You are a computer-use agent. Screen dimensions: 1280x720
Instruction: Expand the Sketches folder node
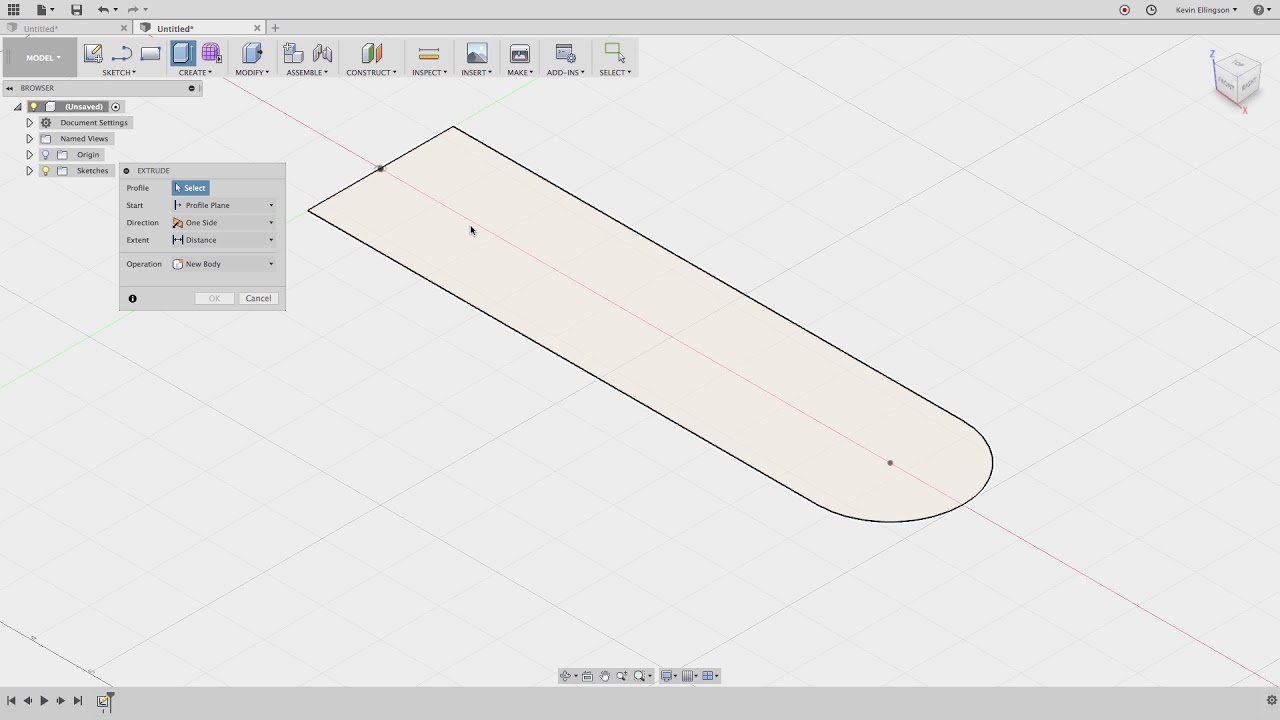pos(29,171)
